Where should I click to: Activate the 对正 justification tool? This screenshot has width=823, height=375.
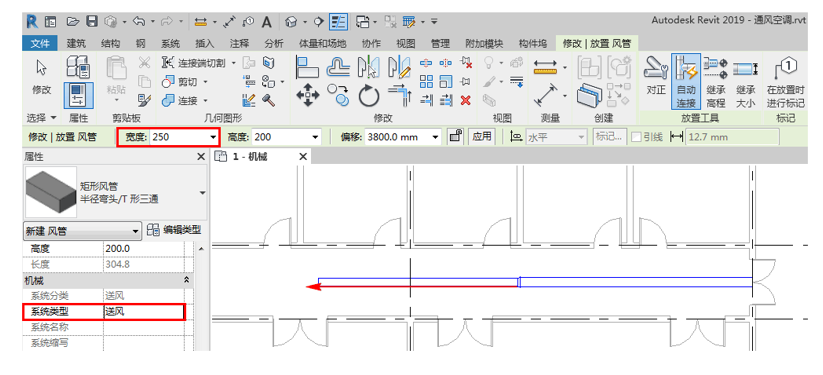pyautogui.click(x=655, y=80)
